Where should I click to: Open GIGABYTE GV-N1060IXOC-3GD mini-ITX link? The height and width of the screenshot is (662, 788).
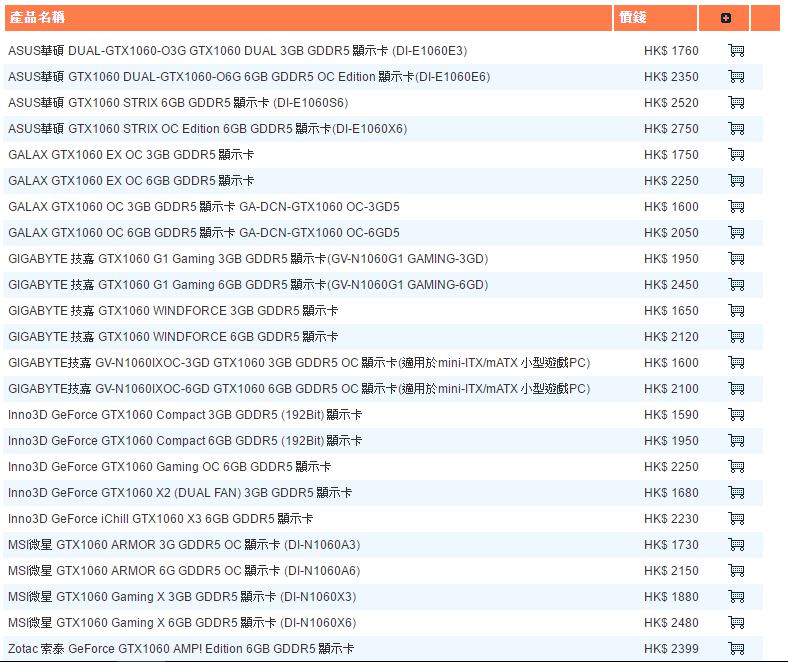point(299,363)
